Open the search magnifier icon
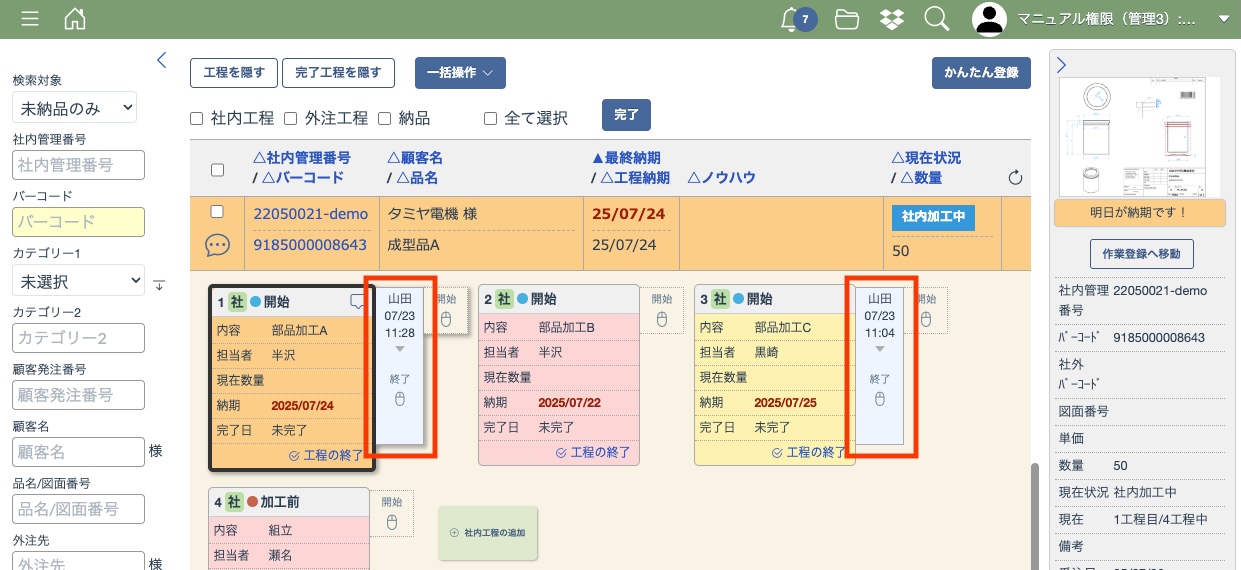1241x570 pixels. (x=936, y=19)
